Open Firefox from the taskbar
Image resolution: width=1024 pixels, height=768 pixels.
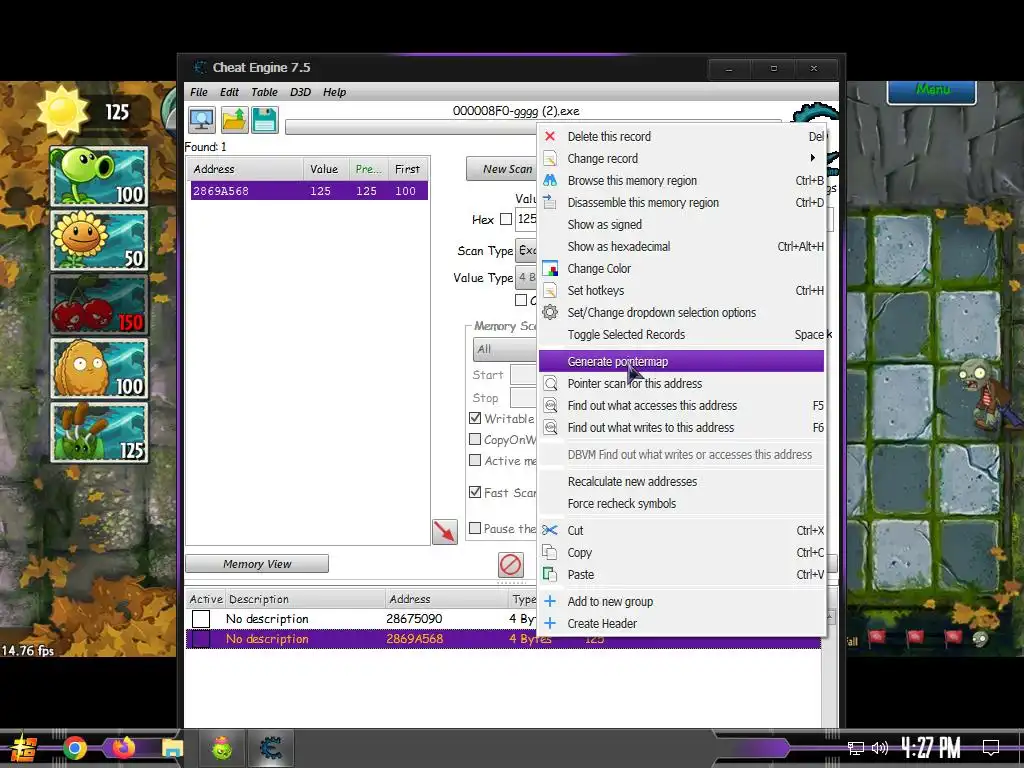point(123,748)
